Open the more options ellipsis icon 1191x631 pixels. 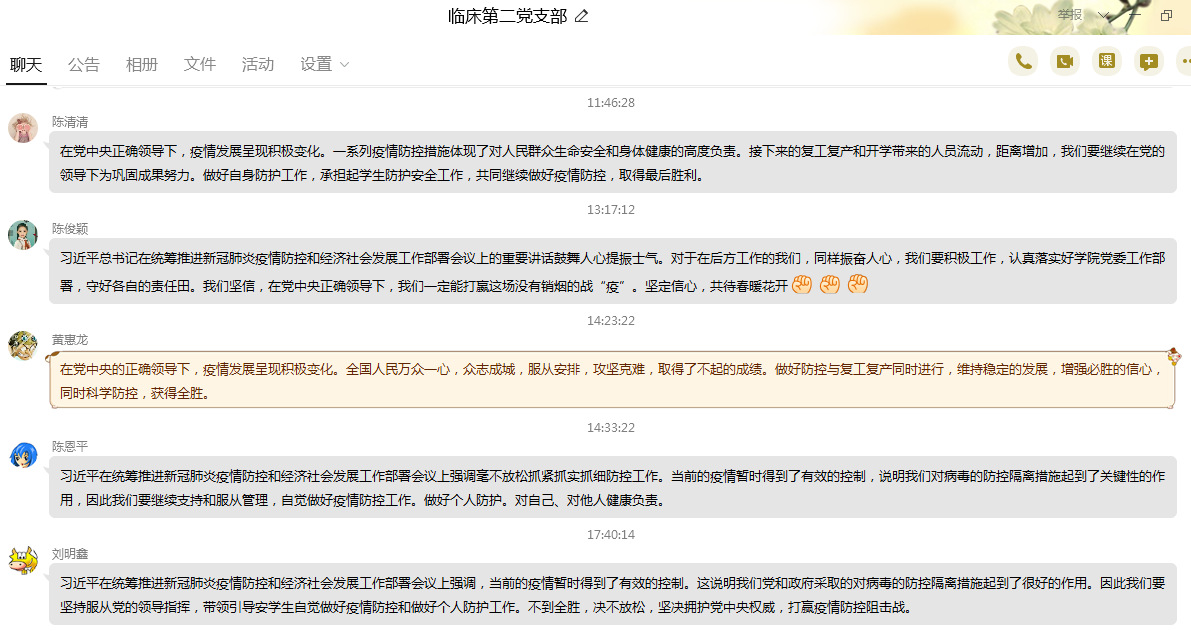point(1185,61)
